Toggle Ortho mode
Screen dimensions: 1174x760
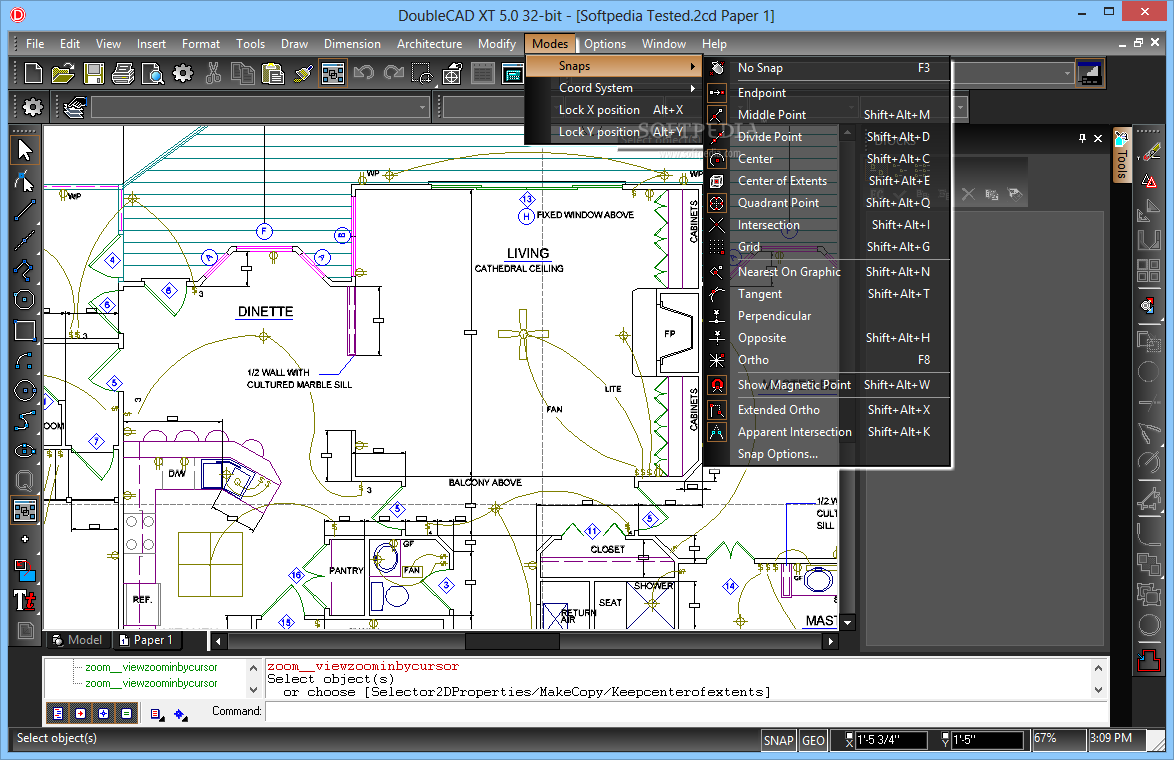(828, 360)
